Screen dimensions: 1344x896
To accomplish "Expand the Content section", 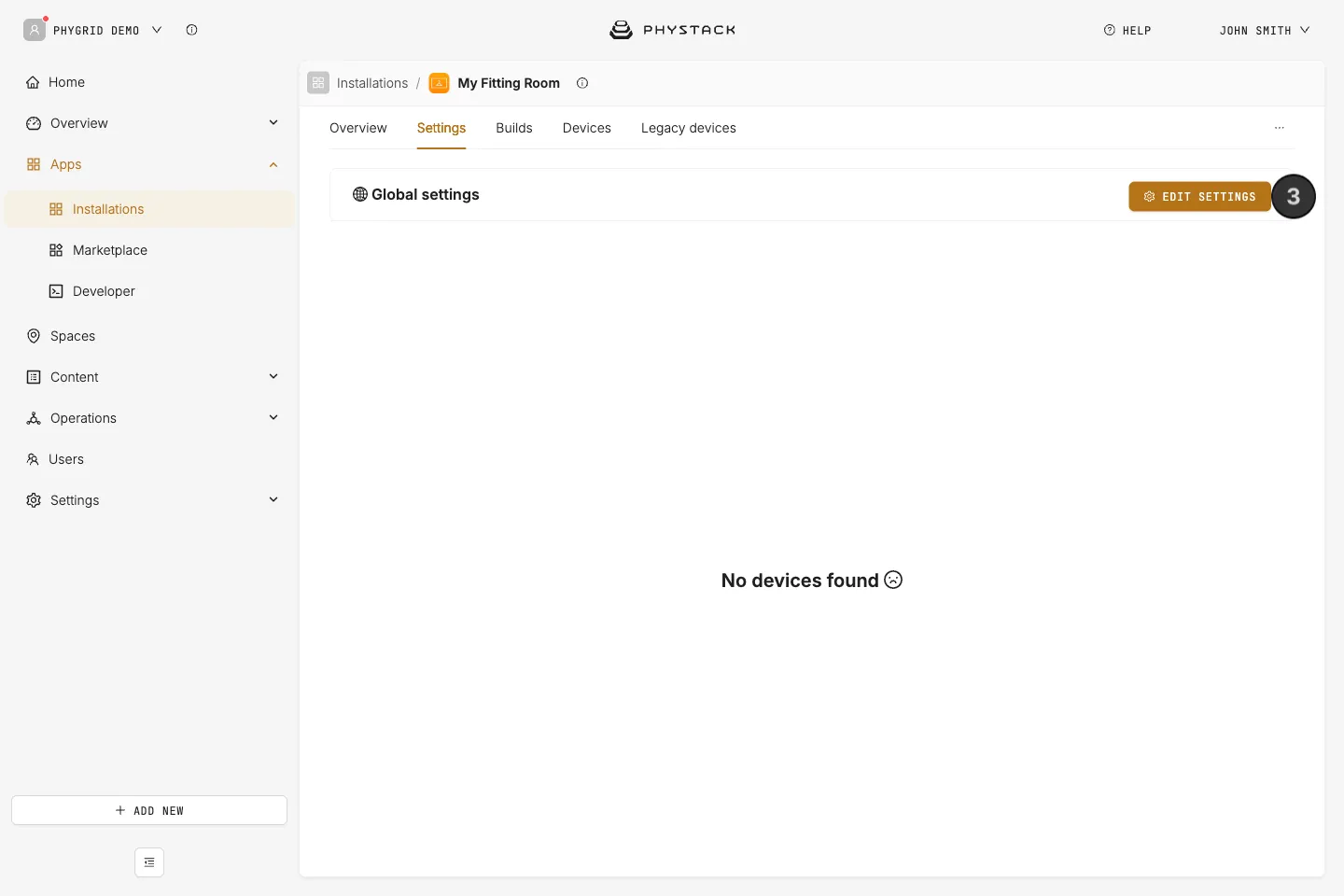I will click(x=273, y=377).
